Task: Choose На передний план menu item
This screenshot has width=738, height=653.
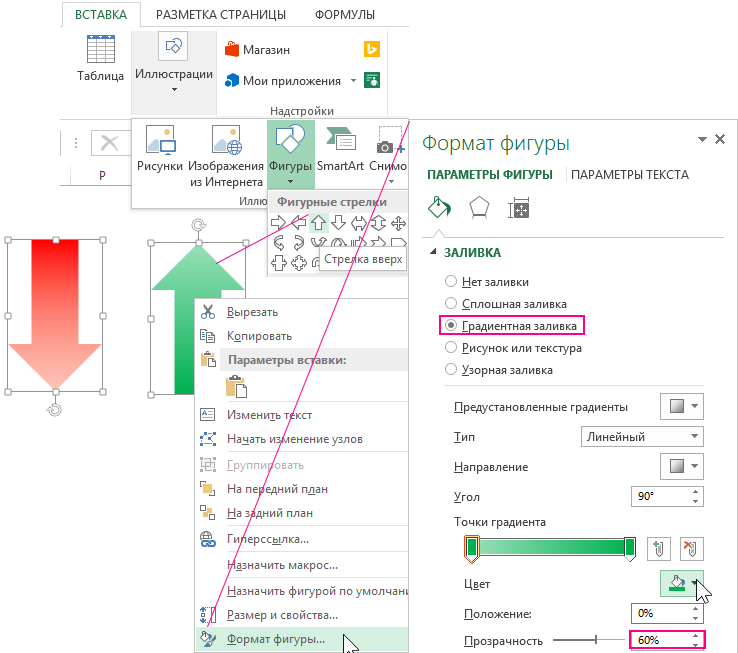Action: (x=301, y=489)
